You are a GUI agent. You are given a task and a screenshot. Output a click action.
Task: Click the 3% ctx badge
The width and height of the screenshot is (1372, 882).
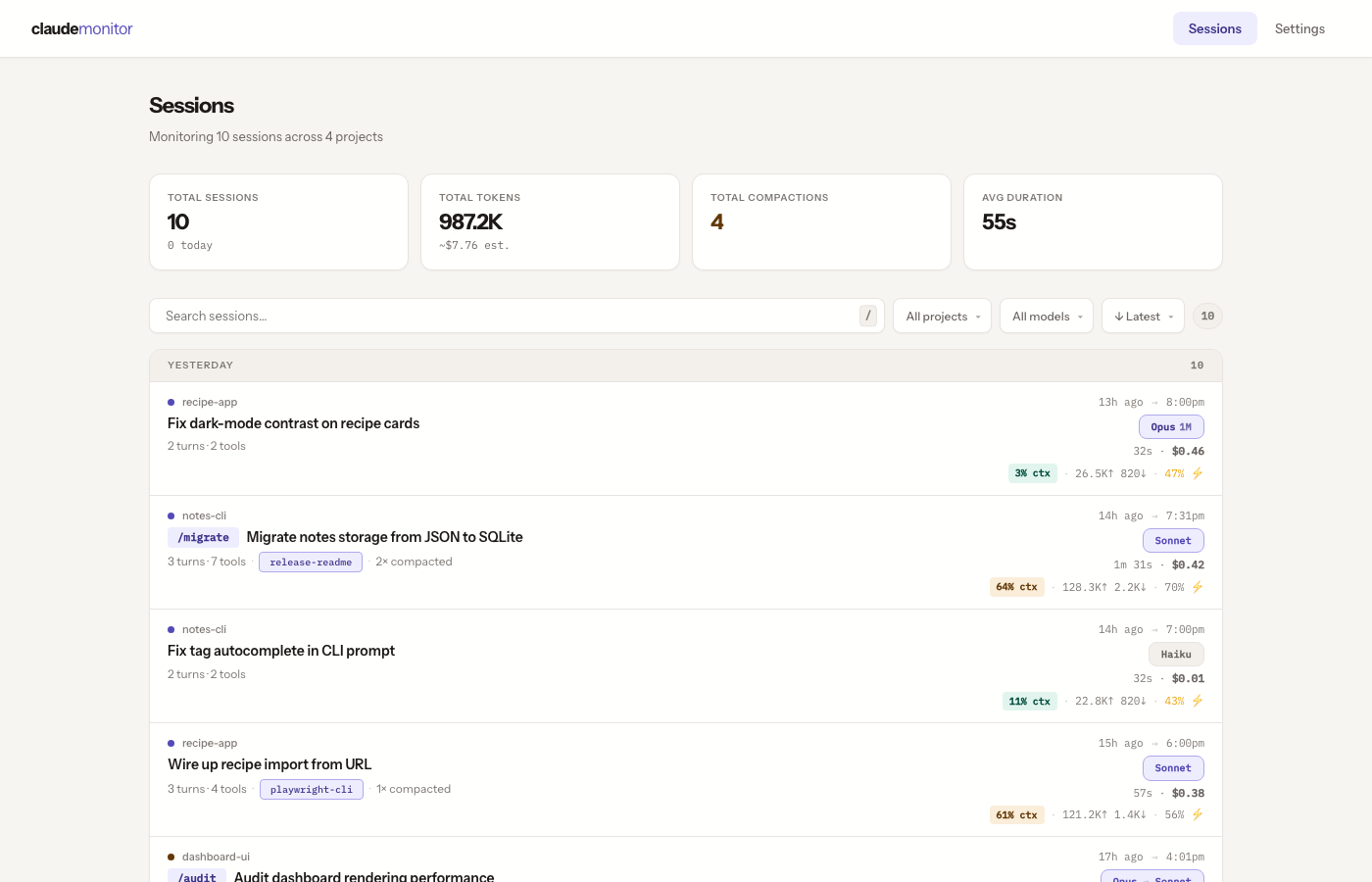1033,473
